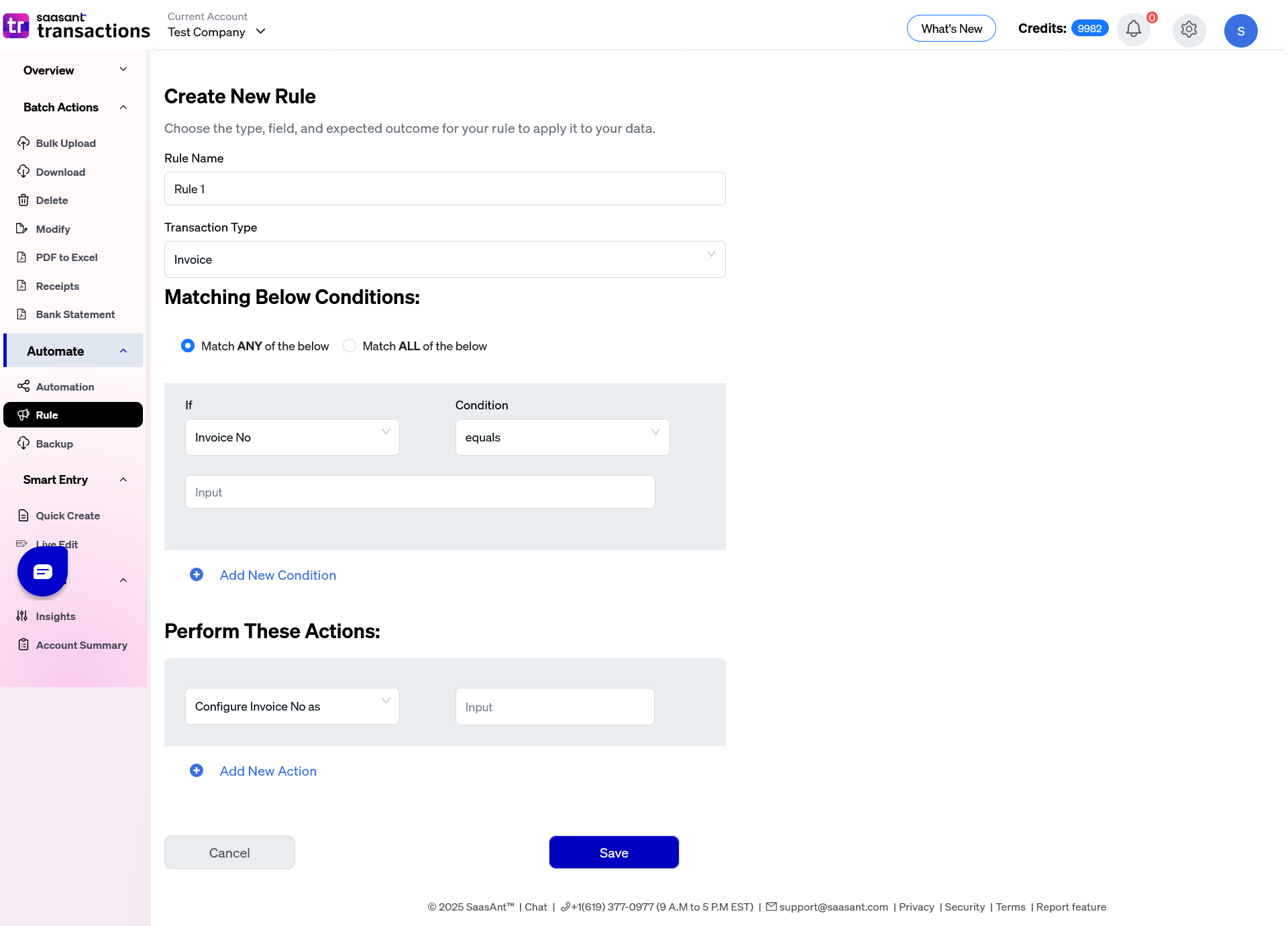Expand the Current Account Test Company selector
The image size is (1288, 926).
pyautogui.click(x=217, y=32)
